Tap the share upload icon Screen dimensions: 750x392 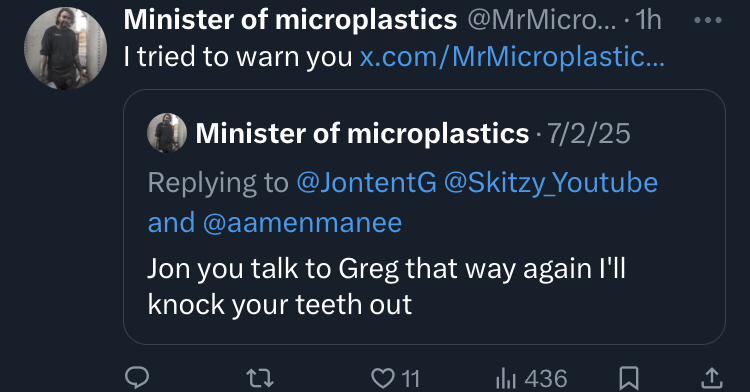(x=712, y=378)
